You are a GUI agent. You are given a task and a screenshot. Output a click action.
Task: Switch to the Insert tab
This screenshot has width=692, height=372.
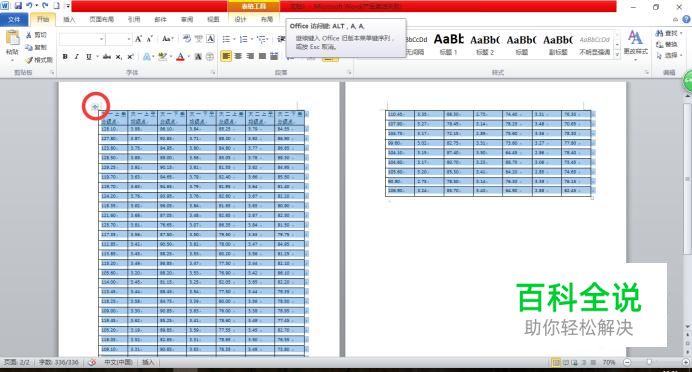(69, 19)
